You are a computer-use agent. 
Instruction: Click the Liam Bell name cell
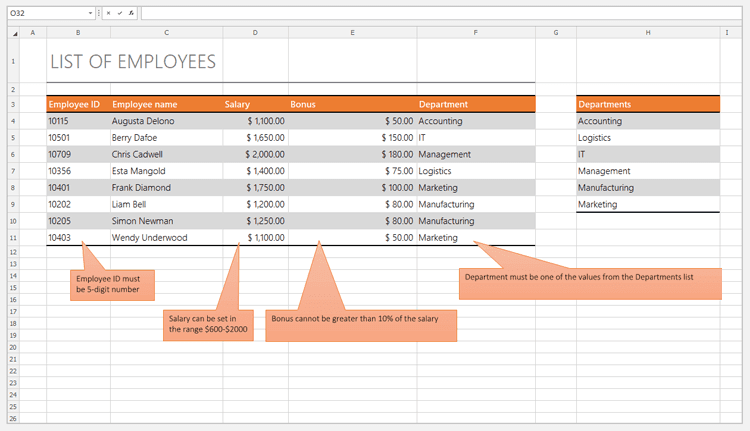[166, 204]
